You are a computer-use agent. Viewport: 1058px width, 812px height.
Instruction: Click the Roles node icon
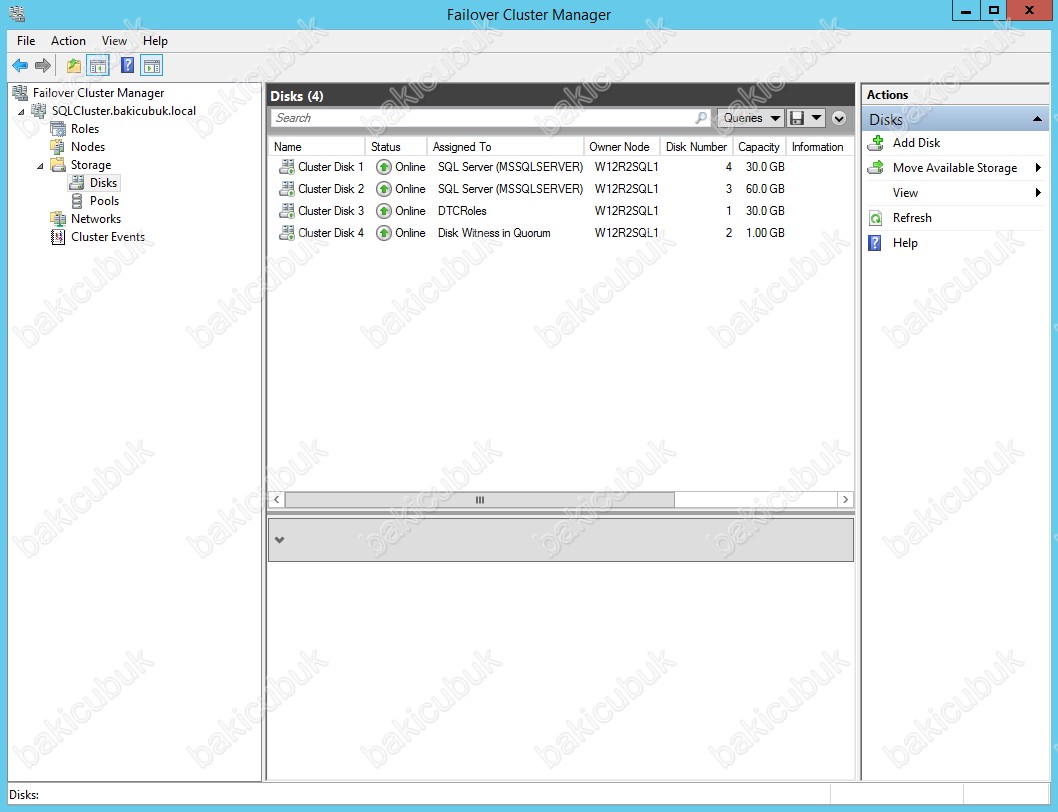click(x=58, y=128)
